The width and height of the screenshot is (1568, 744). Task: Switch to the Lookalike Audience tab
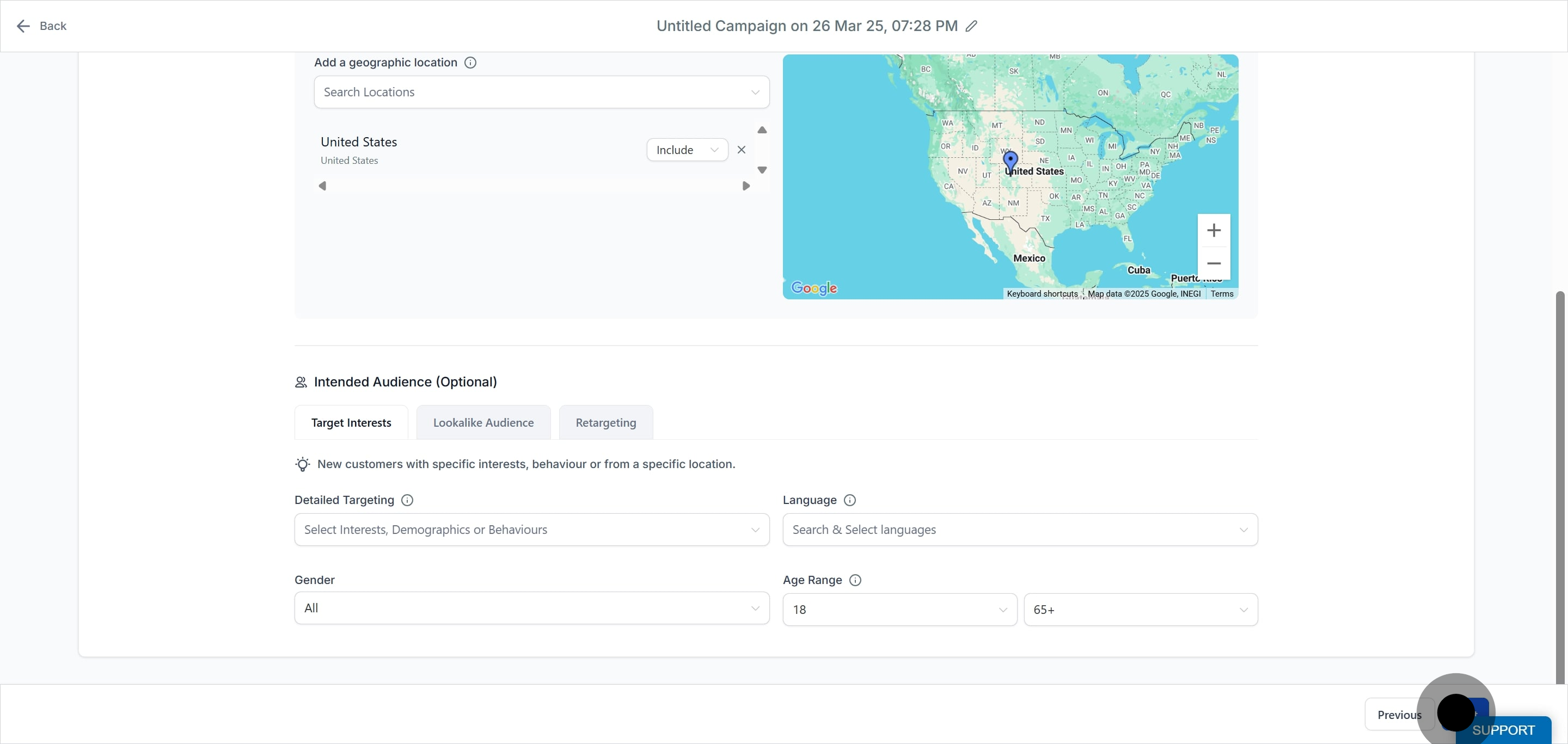(x=483, y=423)
